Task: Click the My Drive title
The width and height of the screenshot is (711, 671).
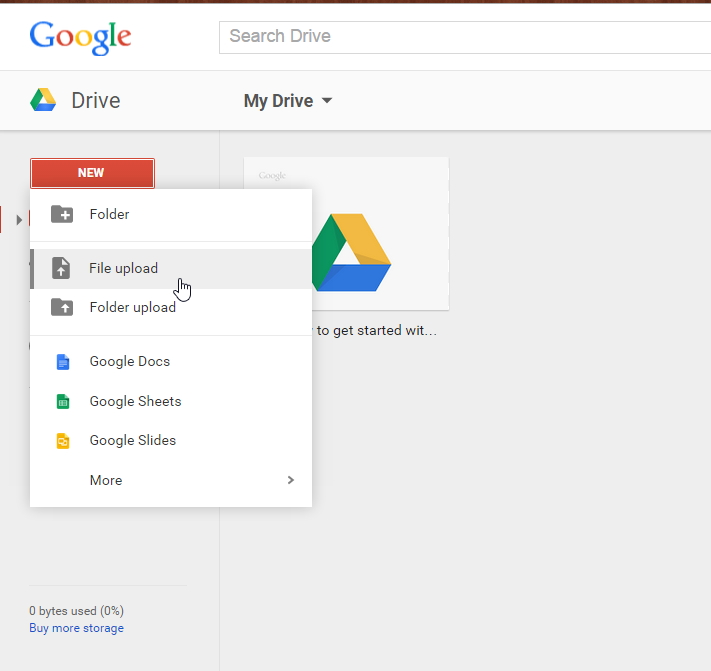Action: pyautogui.click(x=278, y=101)
